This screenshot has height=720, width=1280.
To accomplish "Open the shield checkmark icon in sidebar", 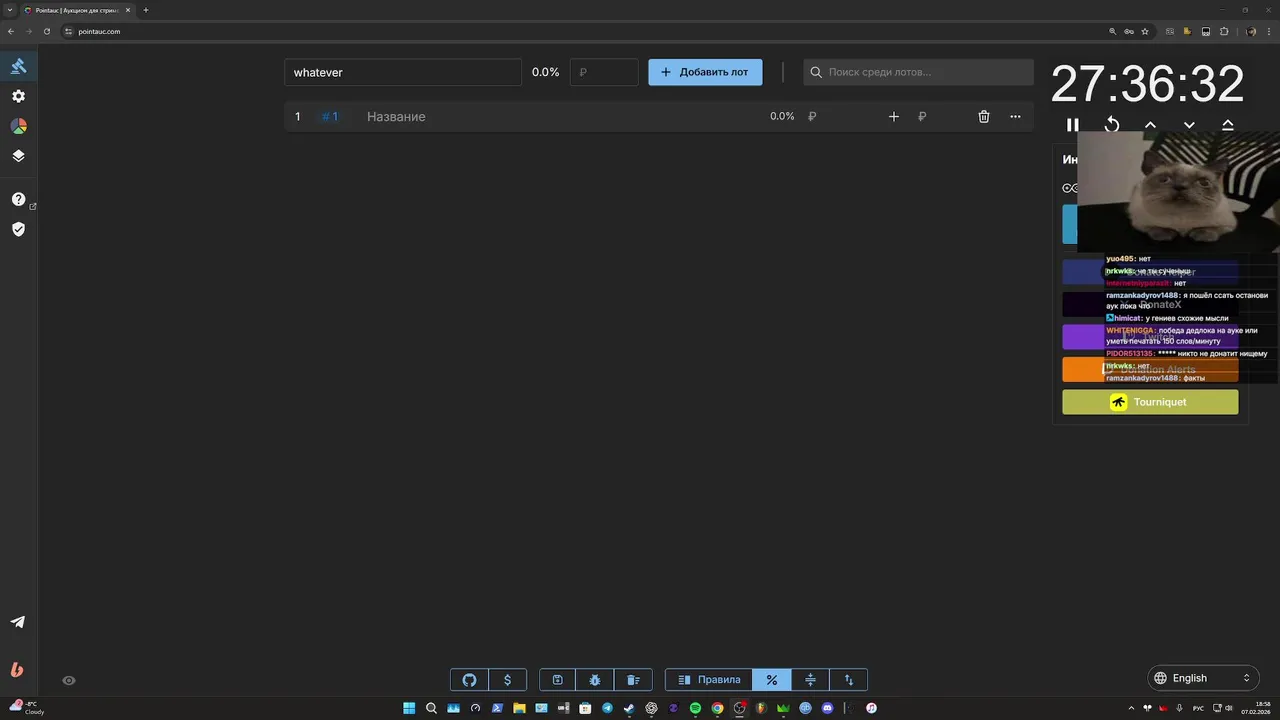I will coord(18,229).
